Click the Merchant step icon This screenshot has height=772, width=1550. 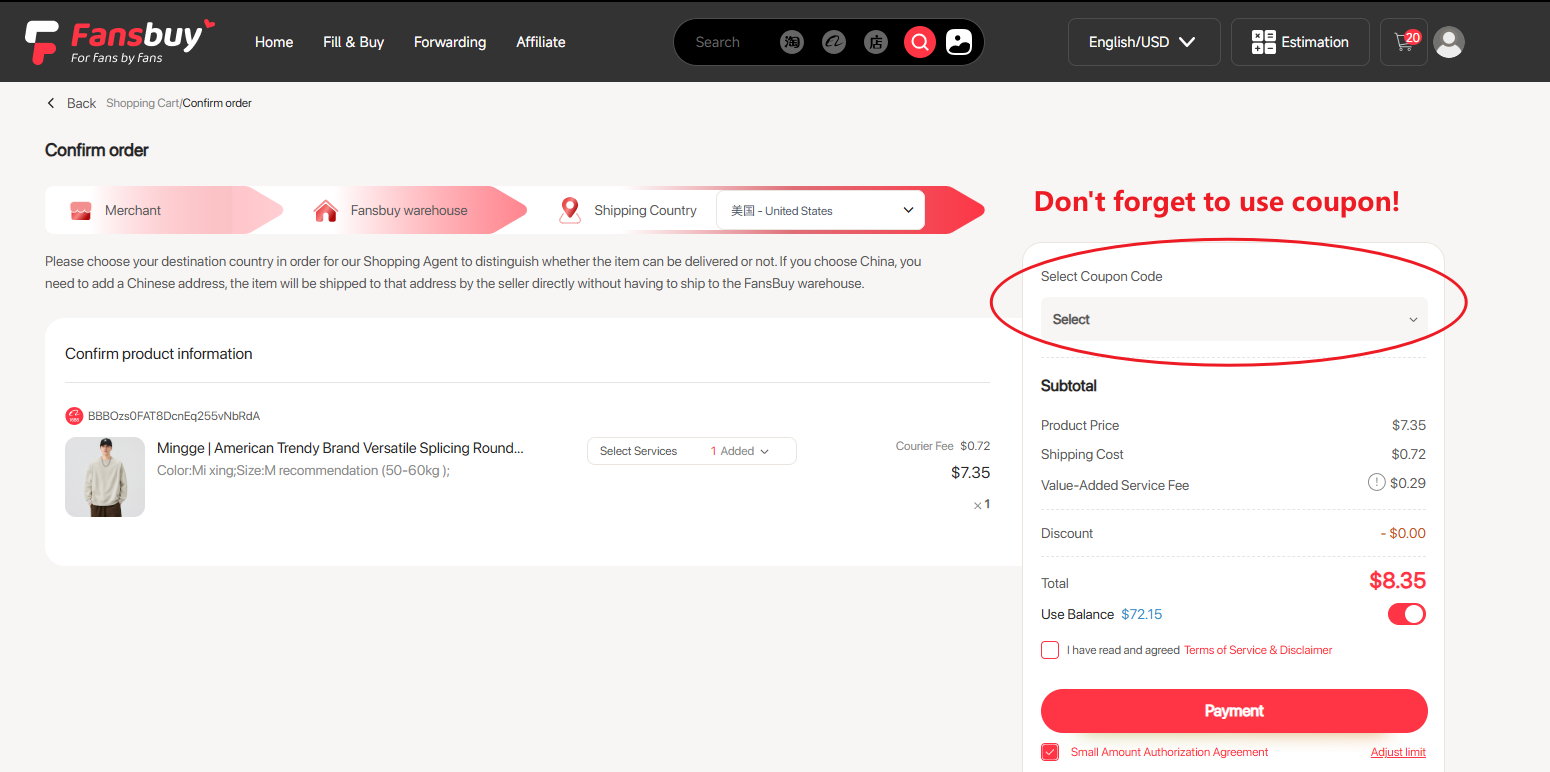pyautogui.click(x=81, y=210)
